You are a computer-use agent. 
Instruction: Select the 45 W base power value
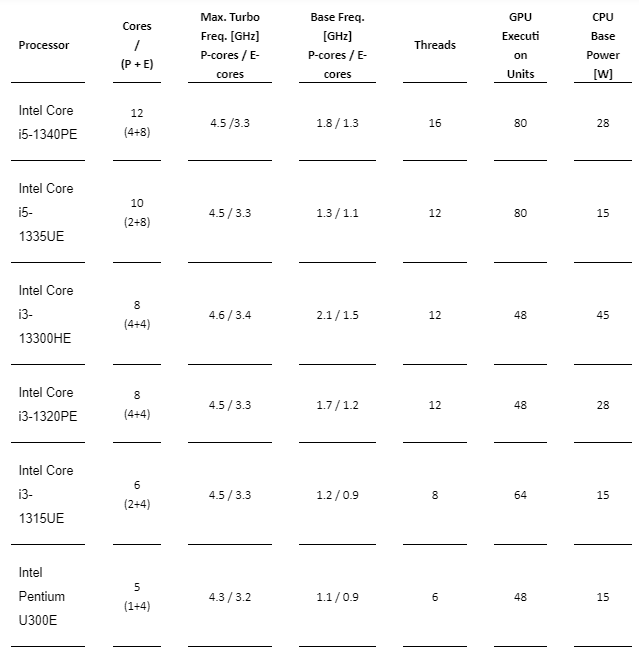coord(602,315)
